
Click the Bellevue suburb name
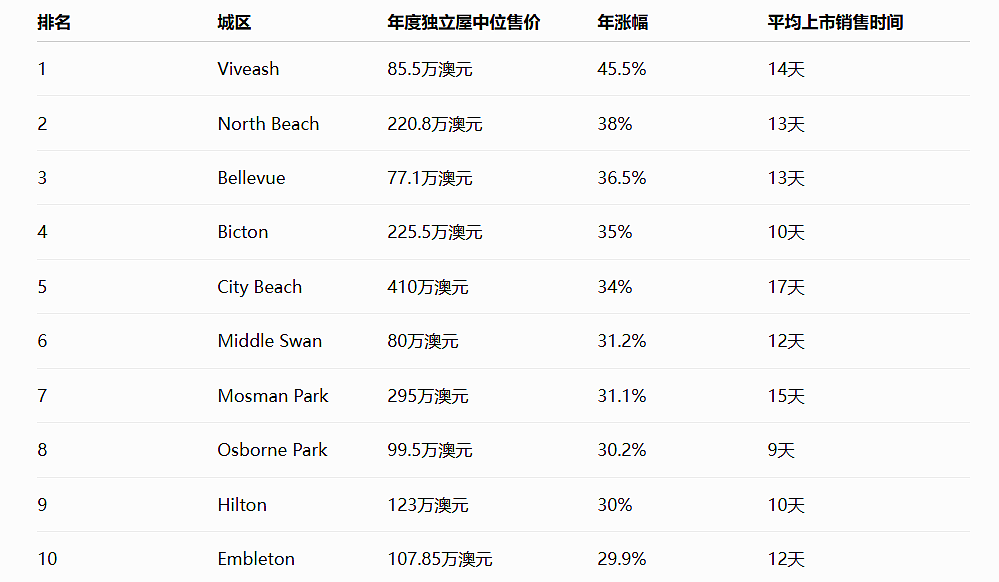pos(251,178)
